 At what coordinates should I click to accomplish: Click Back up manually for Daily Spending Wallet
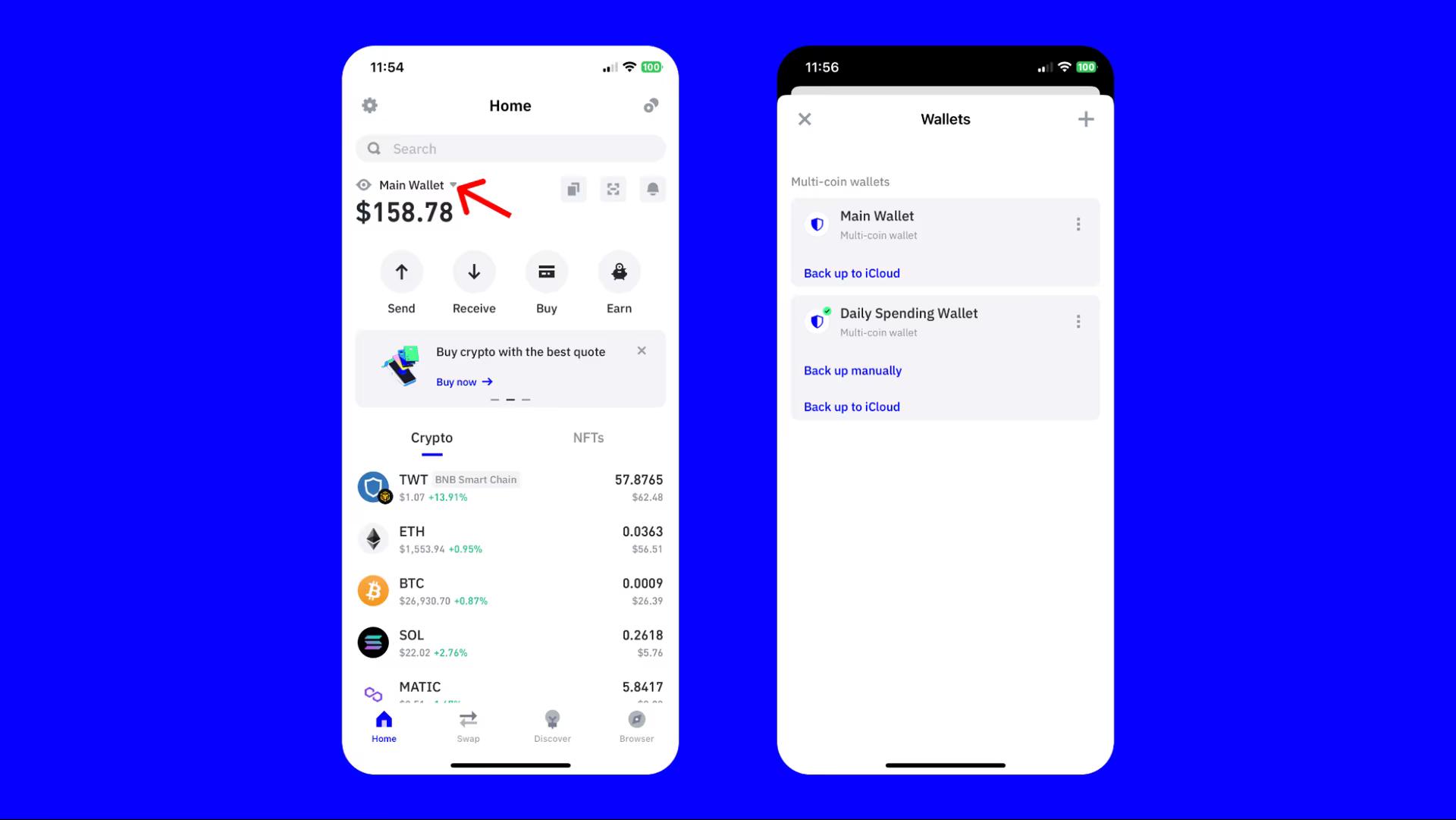pos(852,370)
